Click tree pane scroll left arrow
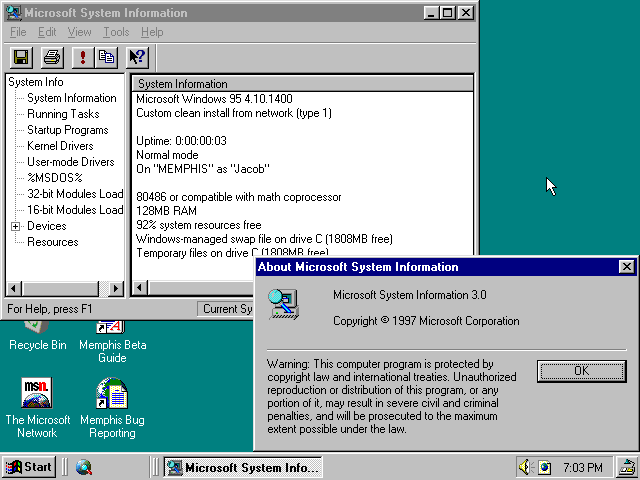Screen dimensions: 640x480 13,289
